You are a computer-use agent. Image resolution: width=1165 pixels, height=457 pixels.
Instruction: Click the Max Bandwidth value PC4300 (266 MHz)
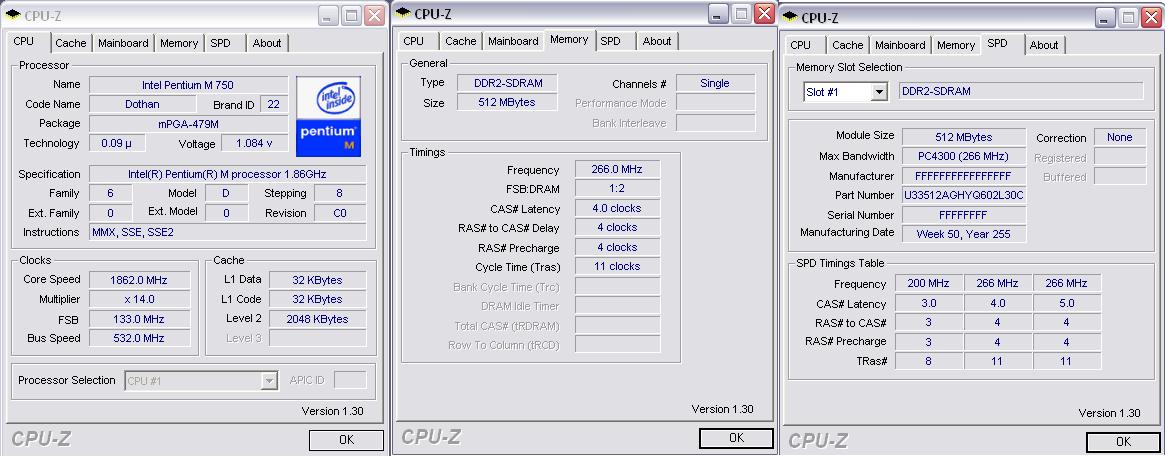[x=964, y=156]
